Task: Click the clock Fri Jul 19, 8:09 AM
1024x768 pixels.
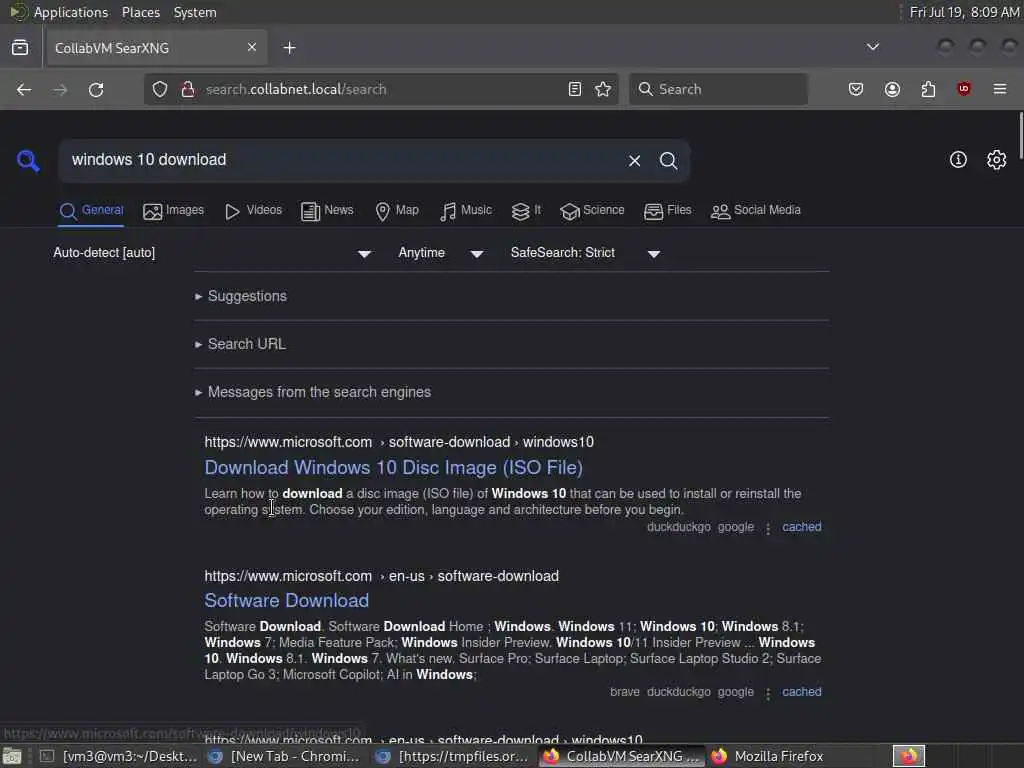Action: pyautogui.click(x=964, y=12)
